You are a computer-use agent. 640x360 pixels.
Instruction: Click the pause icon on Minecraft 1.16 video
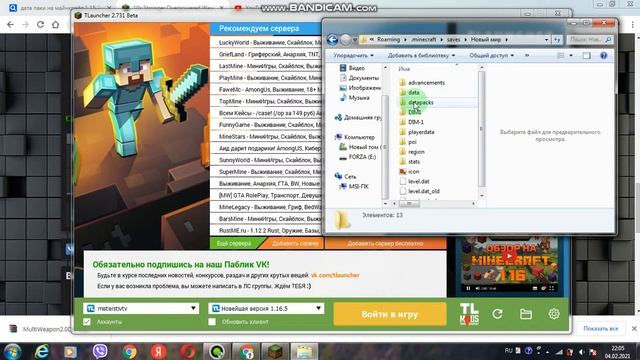pyautogui.click(x=468, y=289)
